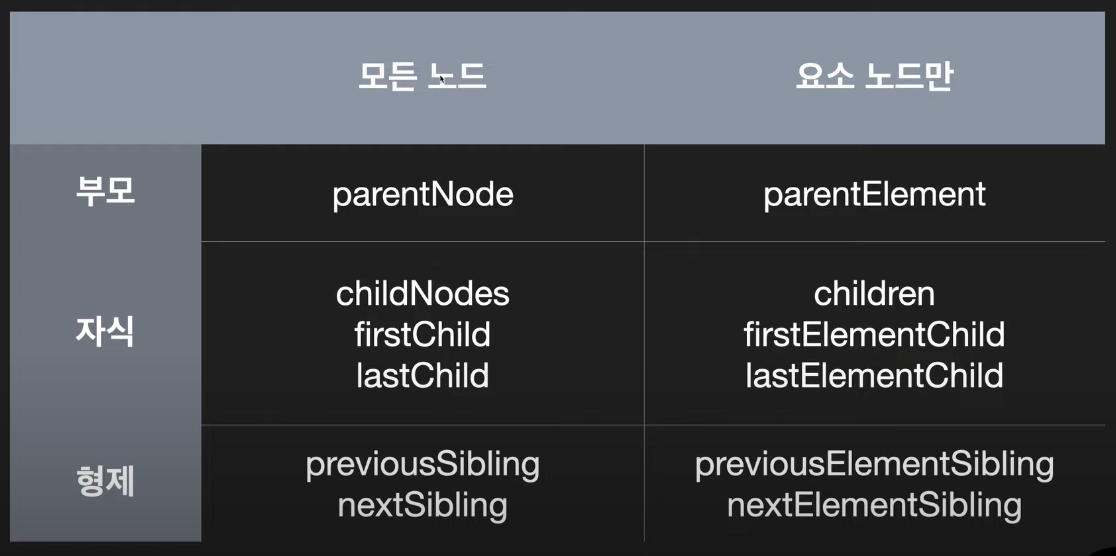
Task: Click the firstElementChild property
Action: point(875,335)
